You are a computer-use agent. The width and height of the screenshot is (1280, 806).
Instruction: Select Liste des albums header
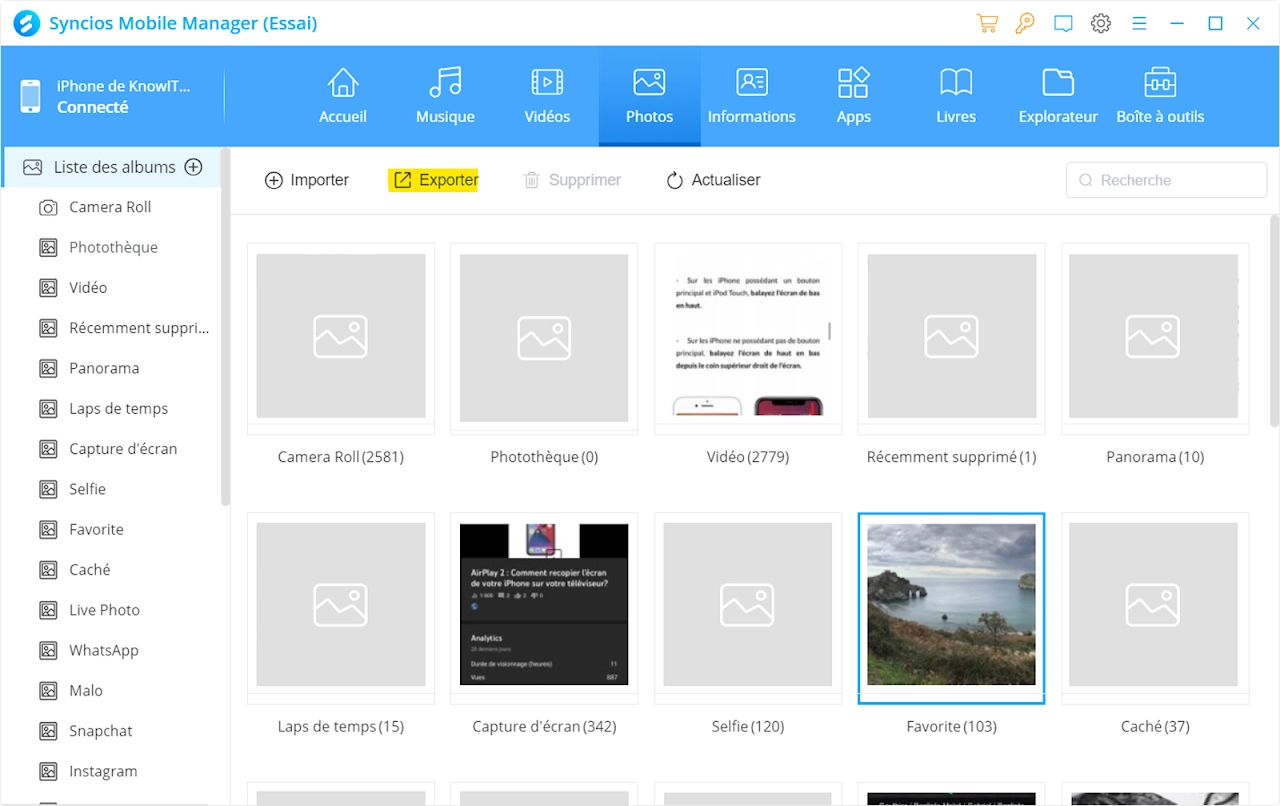point(110,167)
